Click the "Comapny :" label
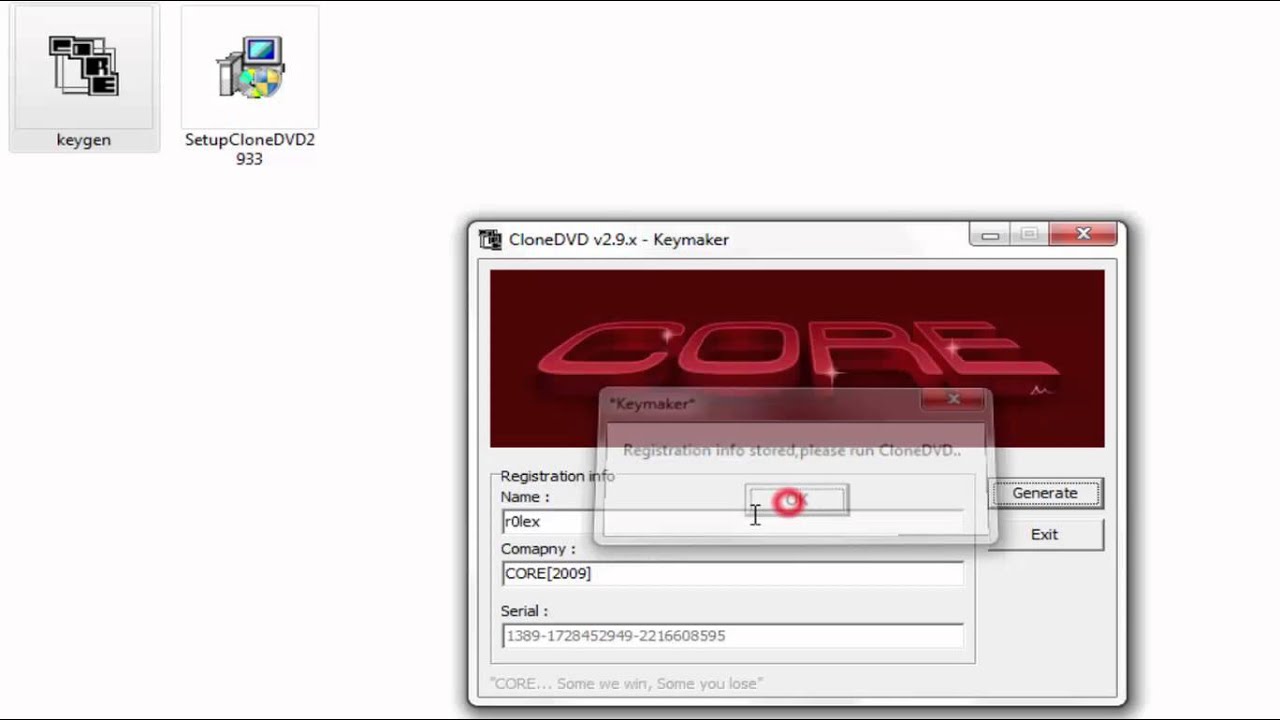Viewport: 1280px width, 720px height. [538, 549]
